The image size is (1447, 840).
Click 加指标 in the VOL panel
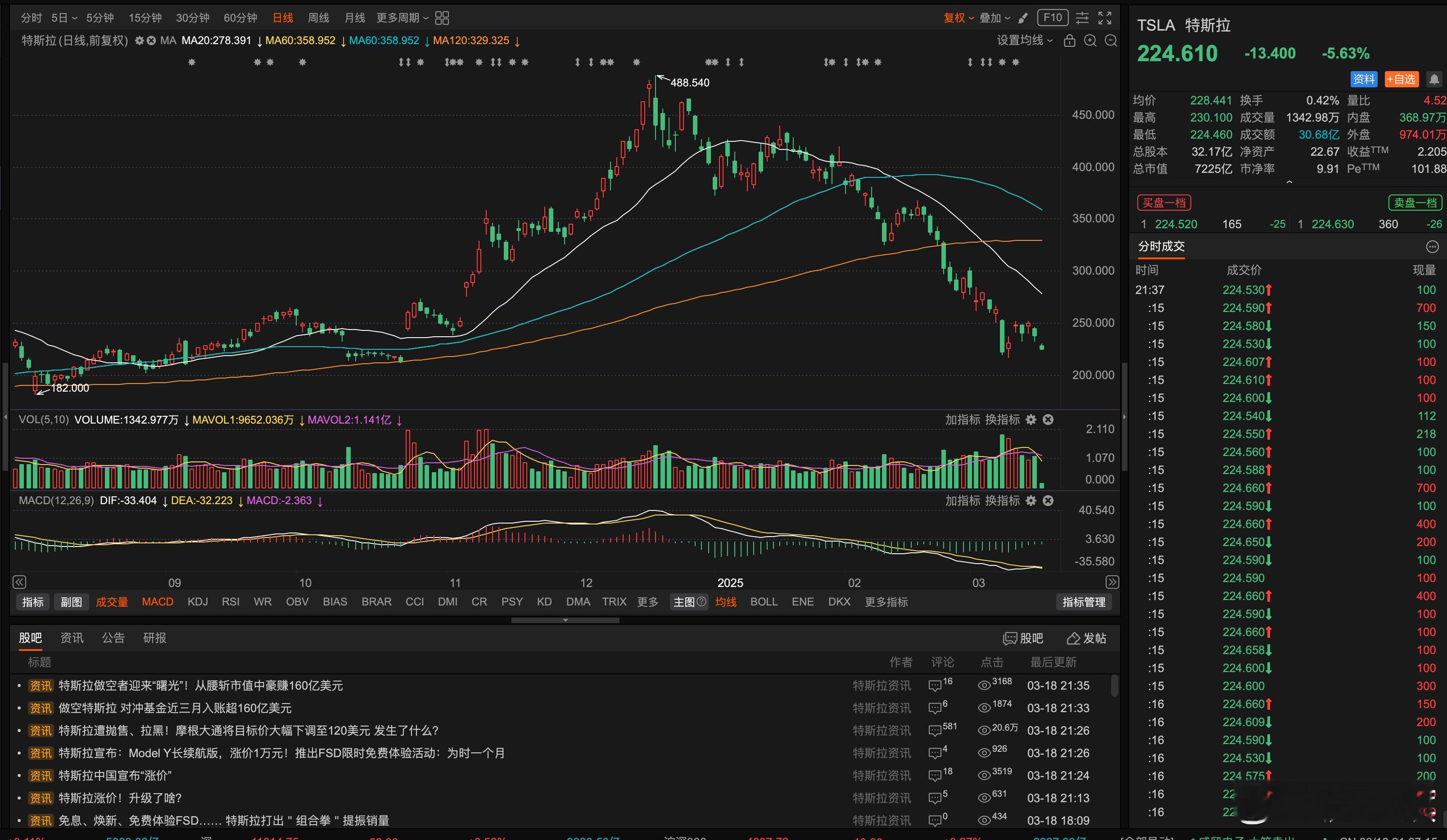(x=963, y=420)
